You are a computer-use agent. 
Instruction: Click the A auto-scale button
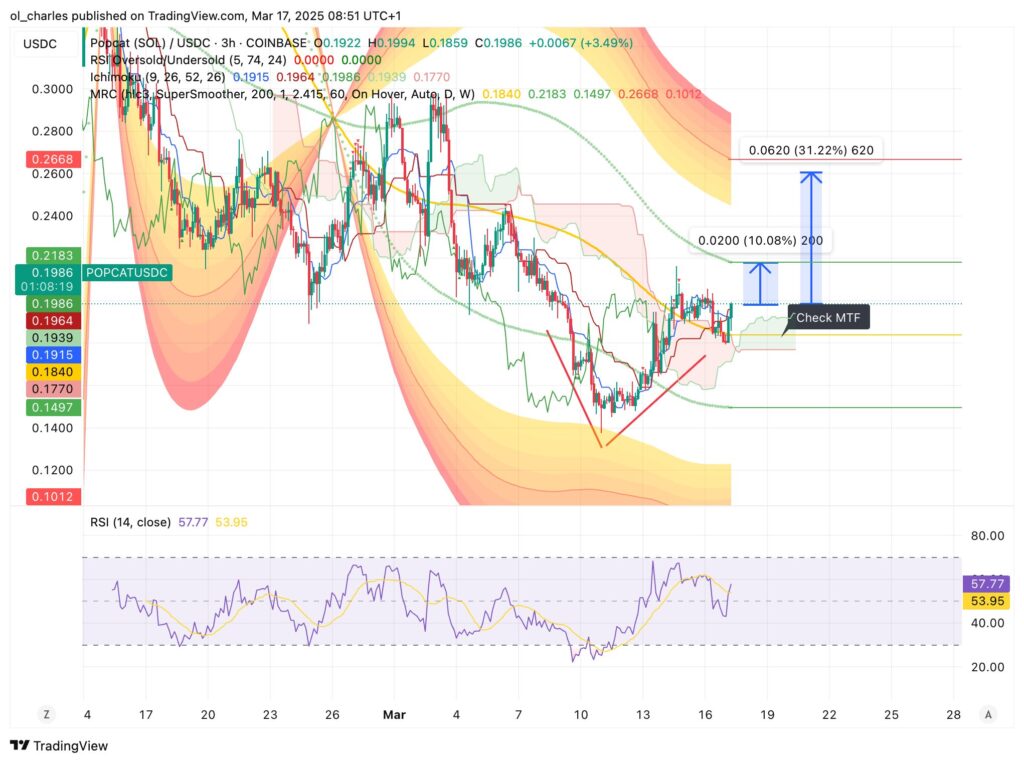(988, 714)
